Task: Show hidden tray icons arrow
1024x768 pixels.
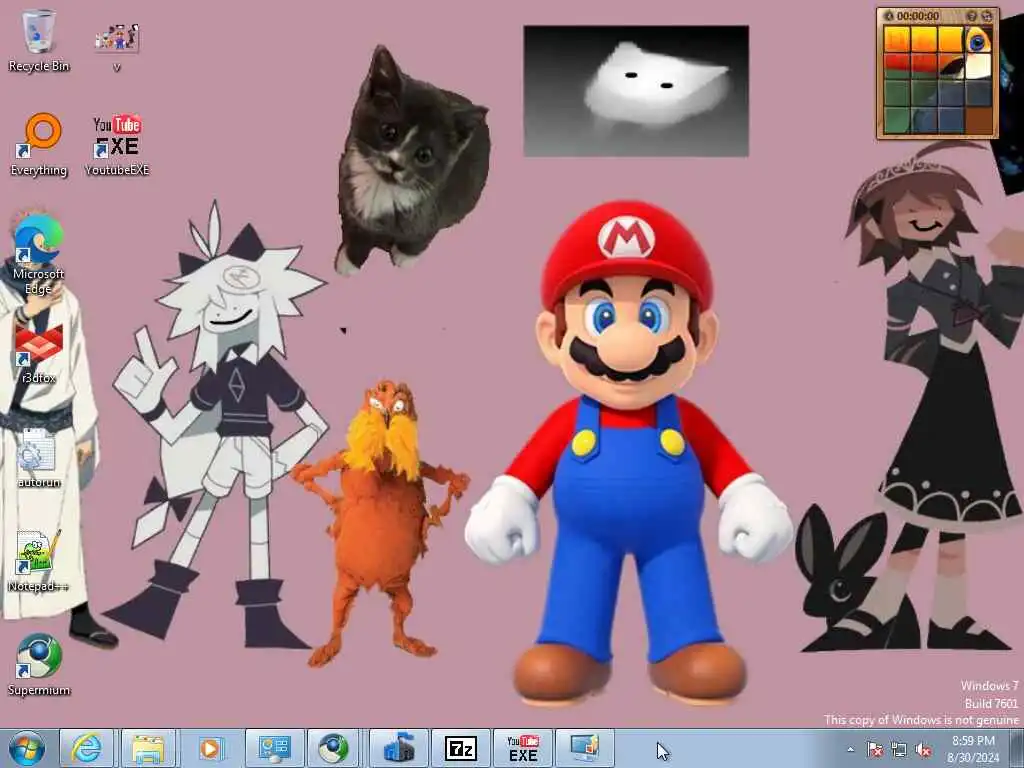Action: tap(850, 750)
